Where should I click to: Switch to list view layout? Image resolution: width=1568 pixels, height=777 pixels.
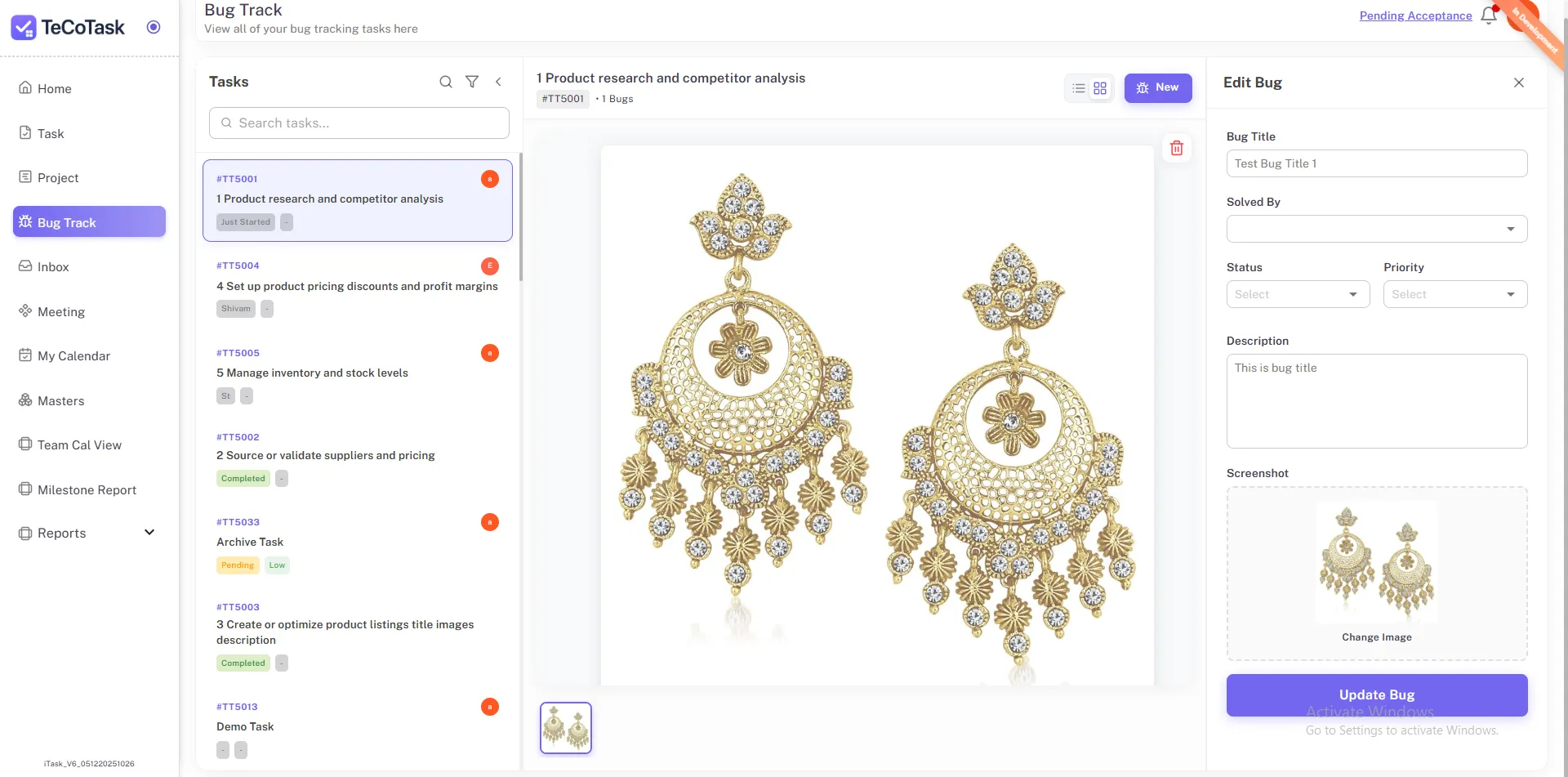click(1079, 88)
